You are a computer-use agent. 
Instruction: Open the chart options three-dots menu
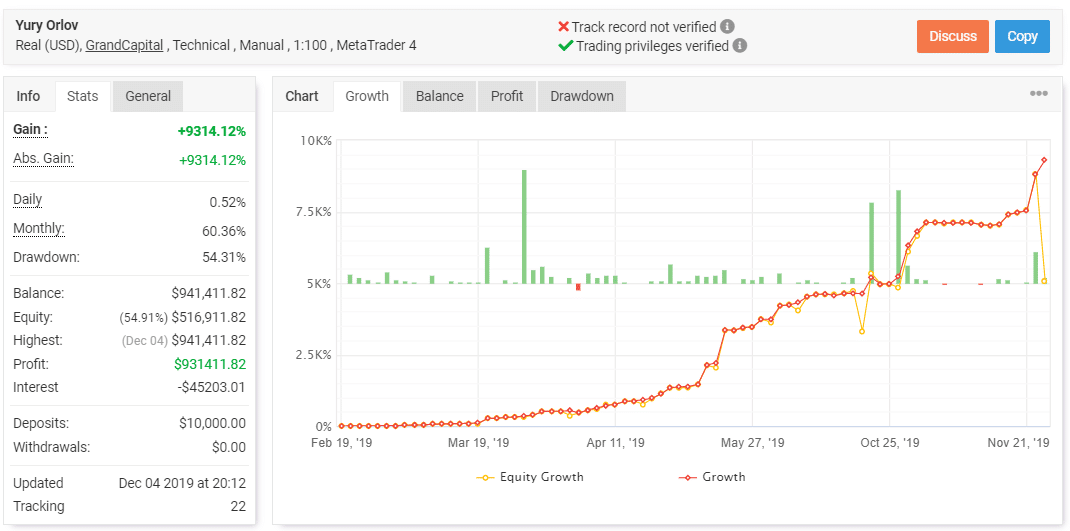coord(1039,94)
